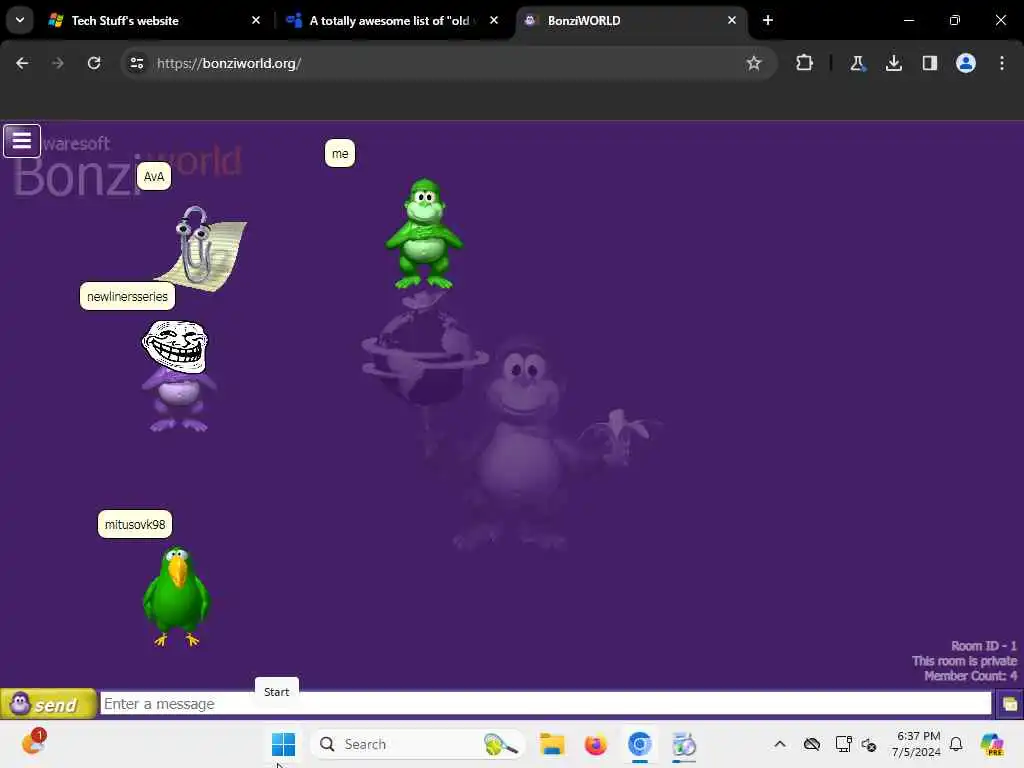The height and width of the screenshot is (768, 1024).
Task: Open the Chrome three-dot menu
Action: click(x=1002, y=63)
